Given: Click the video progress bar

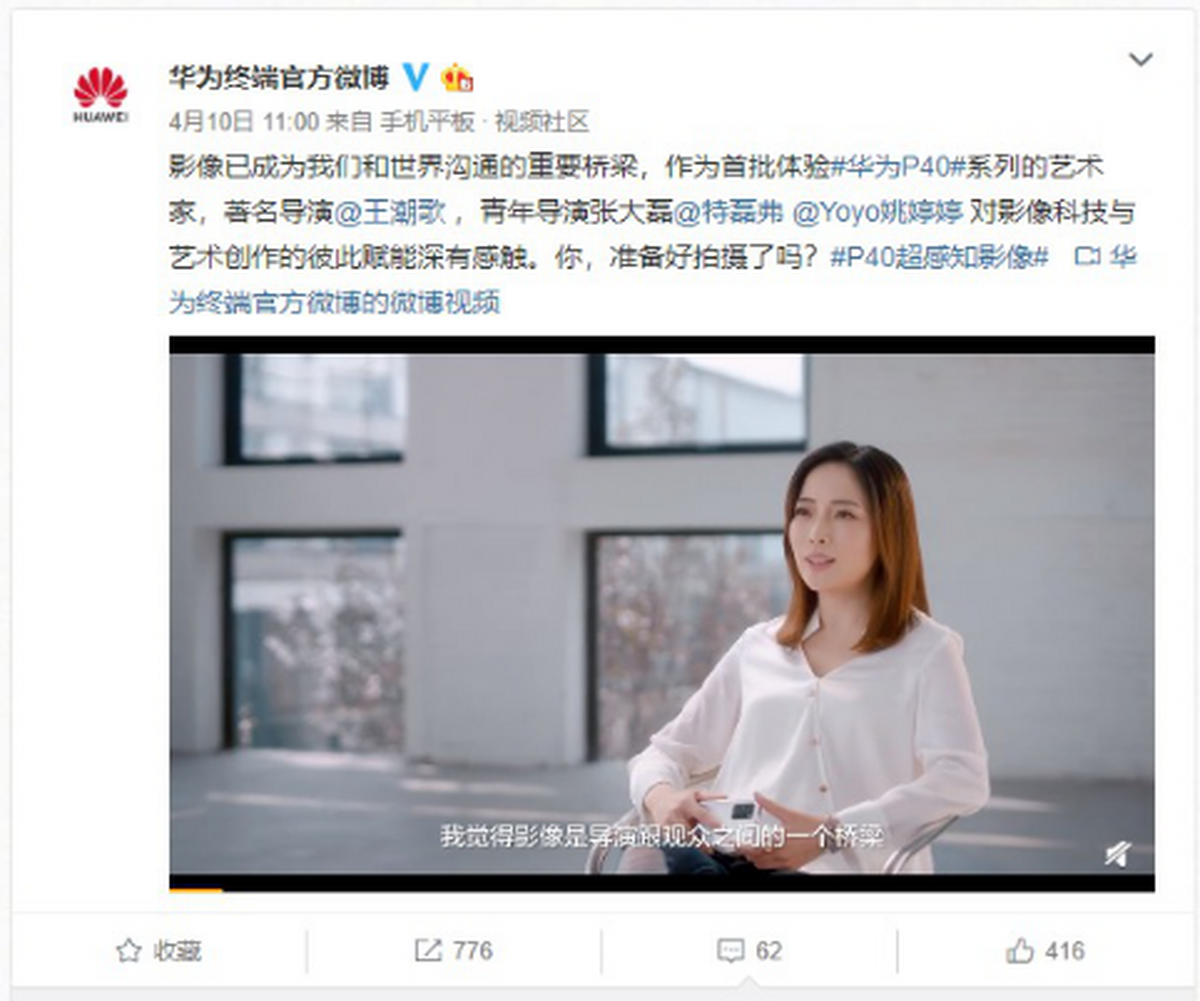Looking at the screenshot, I should click(x=662, y=888).
